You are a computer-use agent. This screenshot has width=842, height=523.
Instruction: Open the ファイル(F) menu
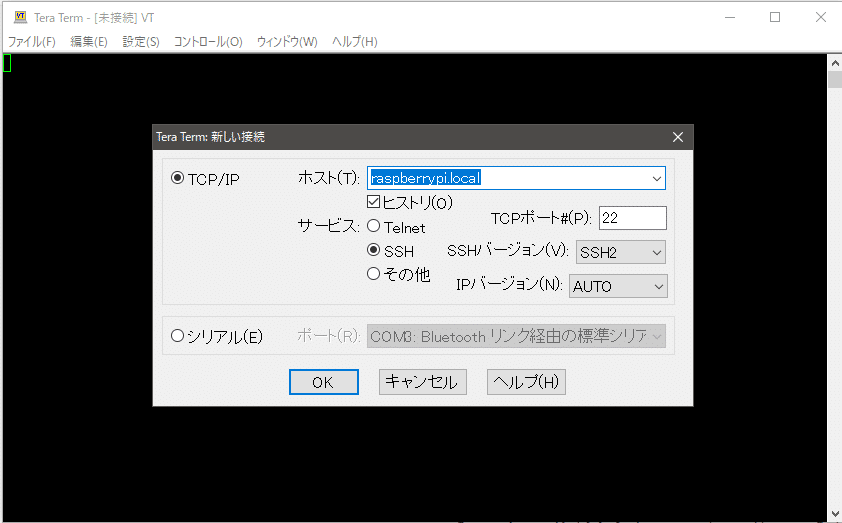[31, 41]
